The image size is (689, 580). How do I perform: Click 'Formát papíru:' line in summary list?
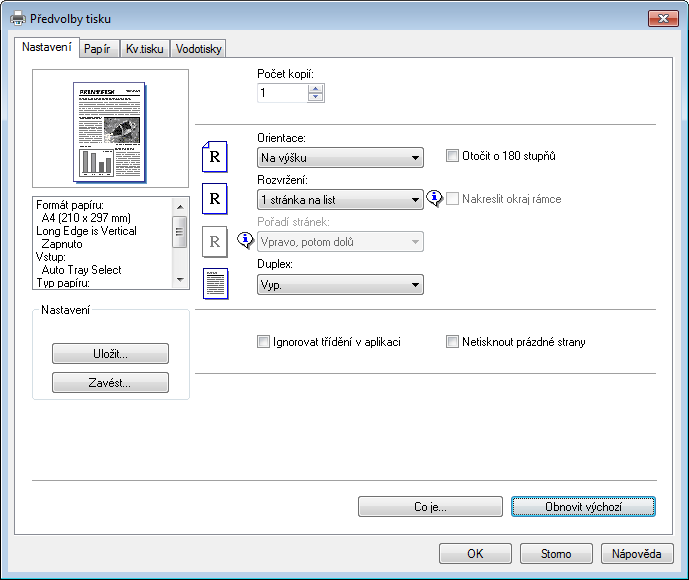70,205
